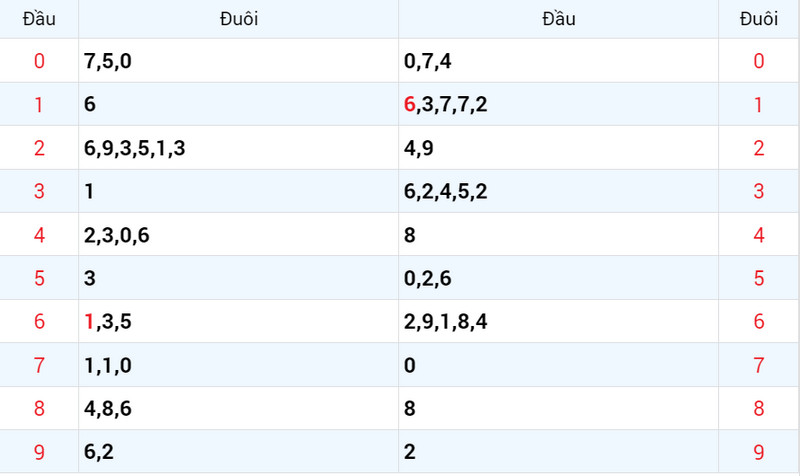Click the cell containing 2,9,1,8,4
Image resolution: width=800 pixels, height=476 pixels.
pyautogui.click(x=558, y=321)
